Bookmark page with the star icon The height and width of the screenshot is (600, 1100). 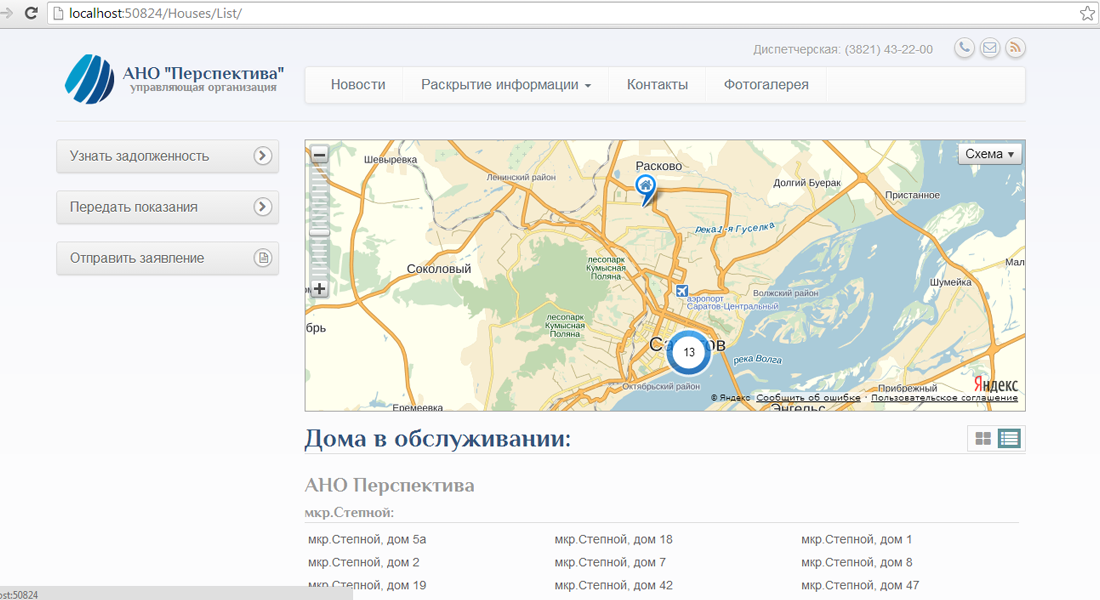[x=1087, y=13]
